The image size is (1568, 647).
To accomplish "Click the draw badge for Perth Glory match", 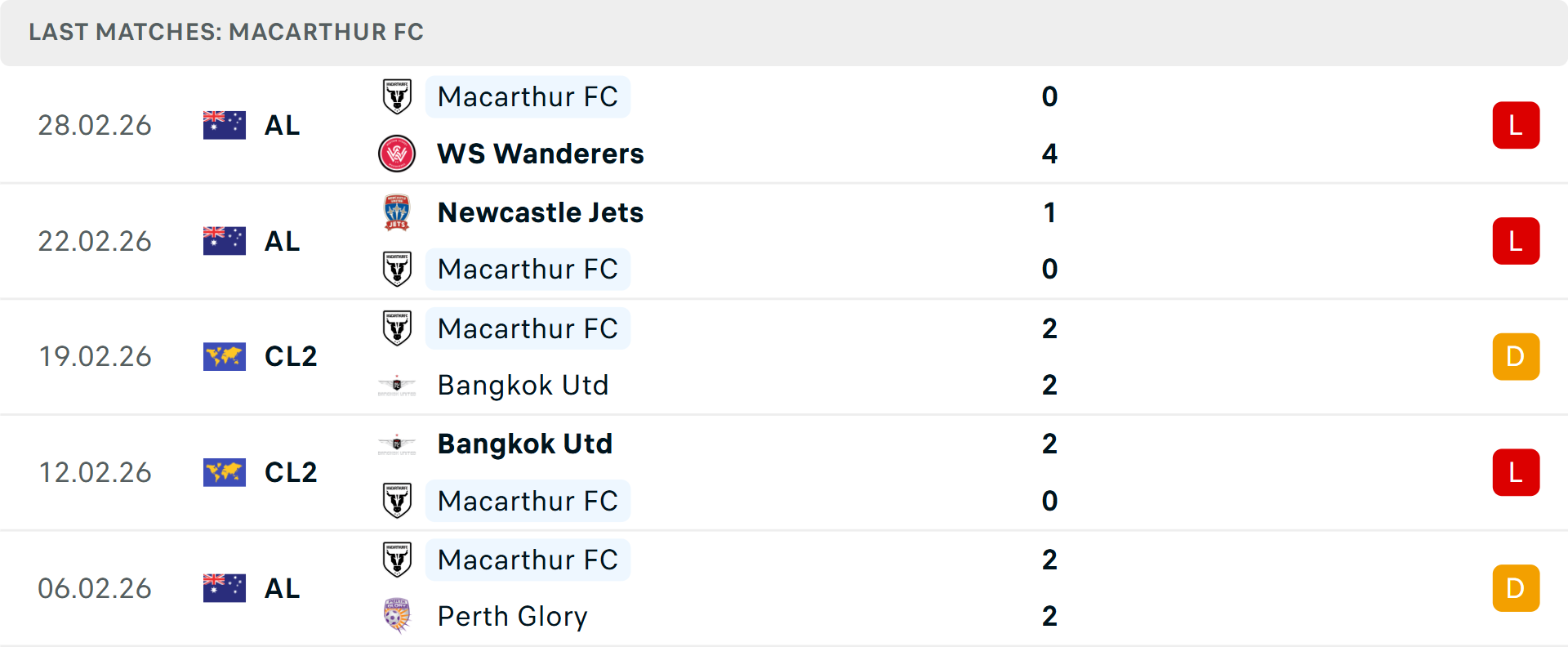I will click(x=1516, y=588).
